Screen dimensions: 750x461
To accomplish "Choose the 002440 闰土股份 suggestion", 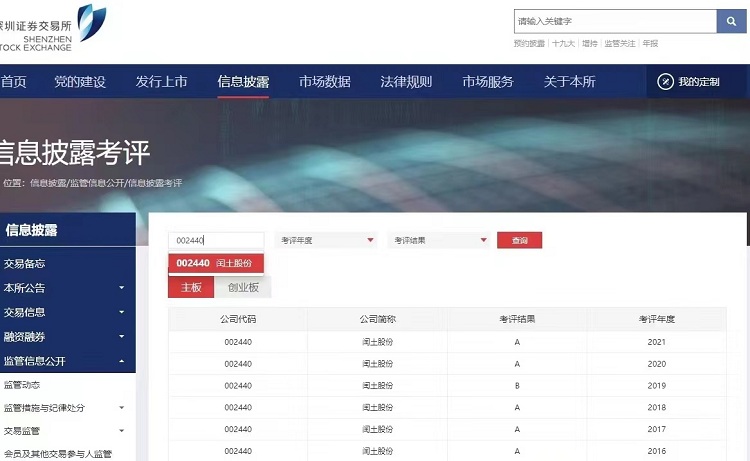I will [x=215, y=263].
